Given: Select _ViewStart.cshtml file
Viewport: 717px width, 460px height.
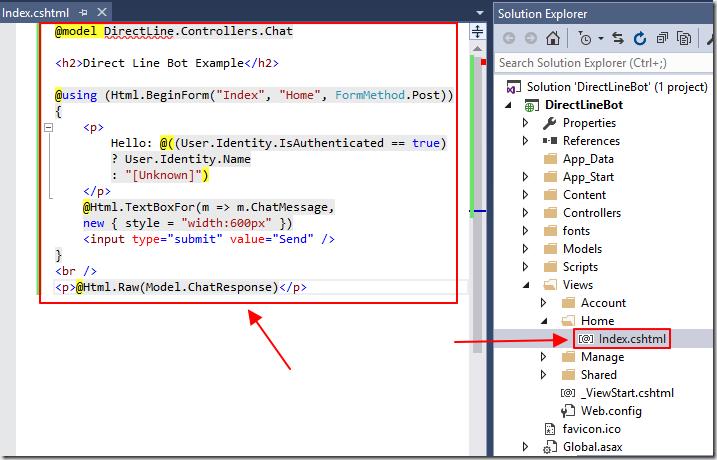Looking at the screenshot, I should [617, 393].
